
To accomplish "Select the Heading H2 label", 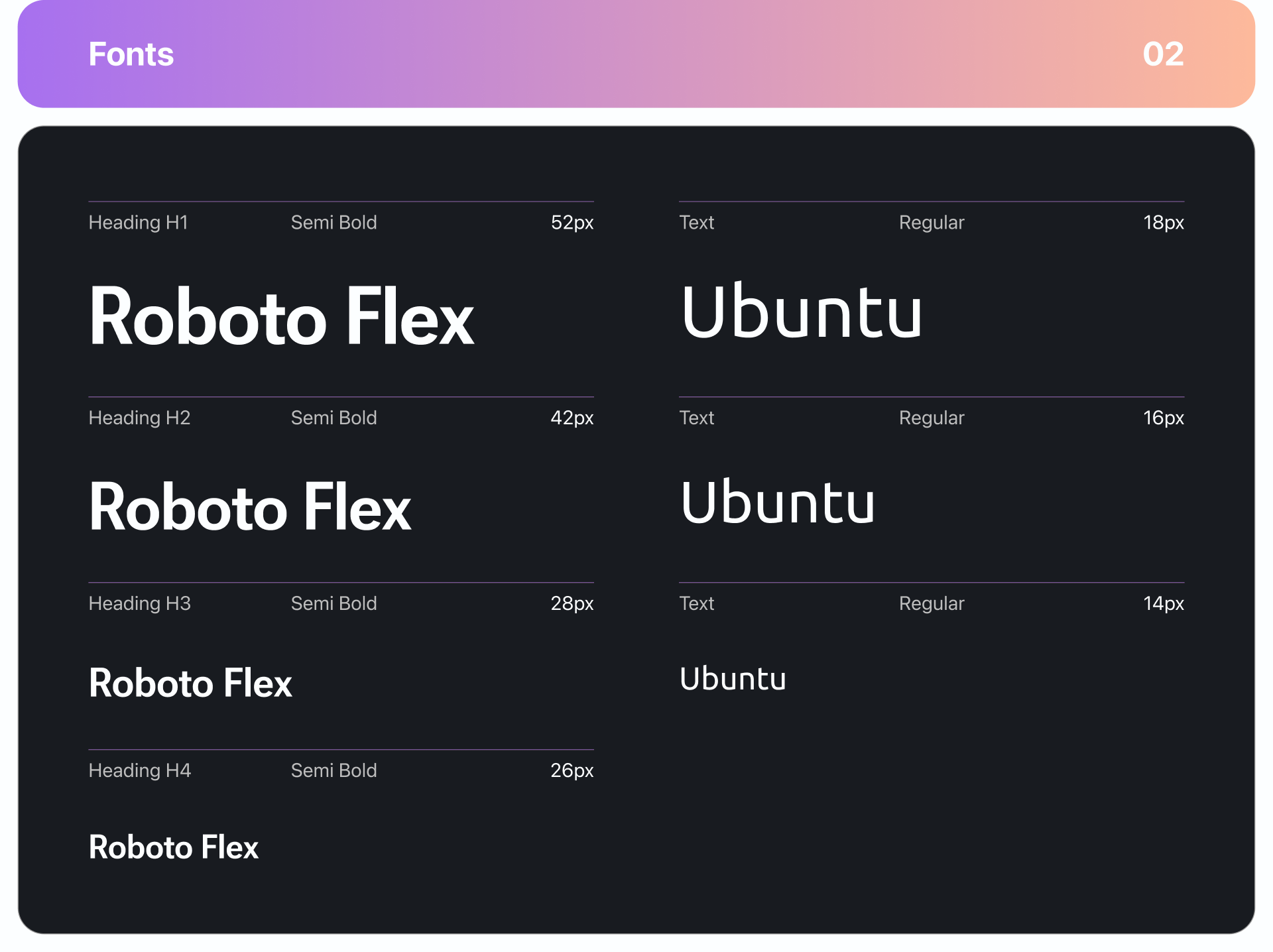I will 139,418.
